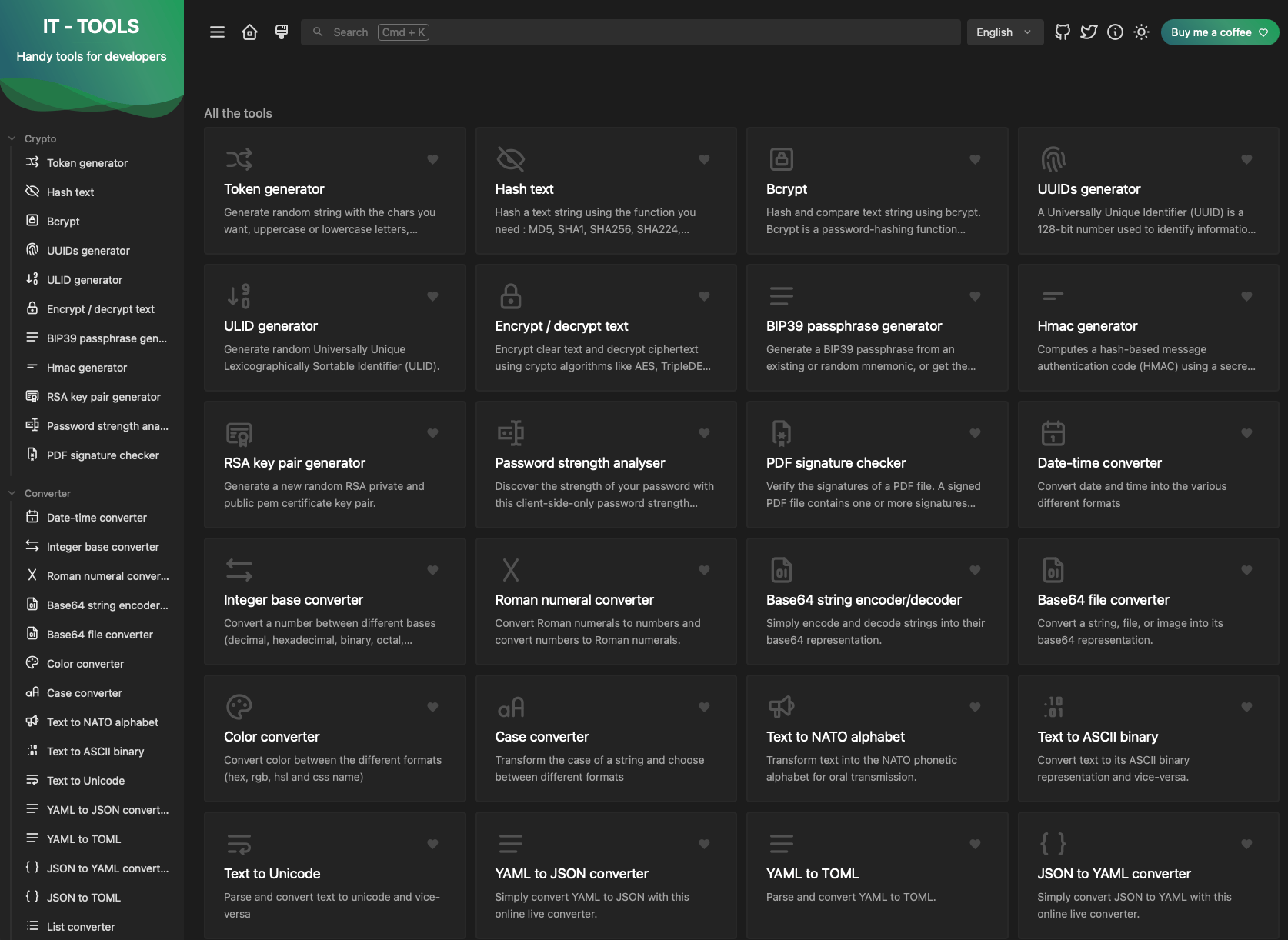Mark Date-time converter card as favorite
The image size is (1288, 940).
pos(1246,433)
